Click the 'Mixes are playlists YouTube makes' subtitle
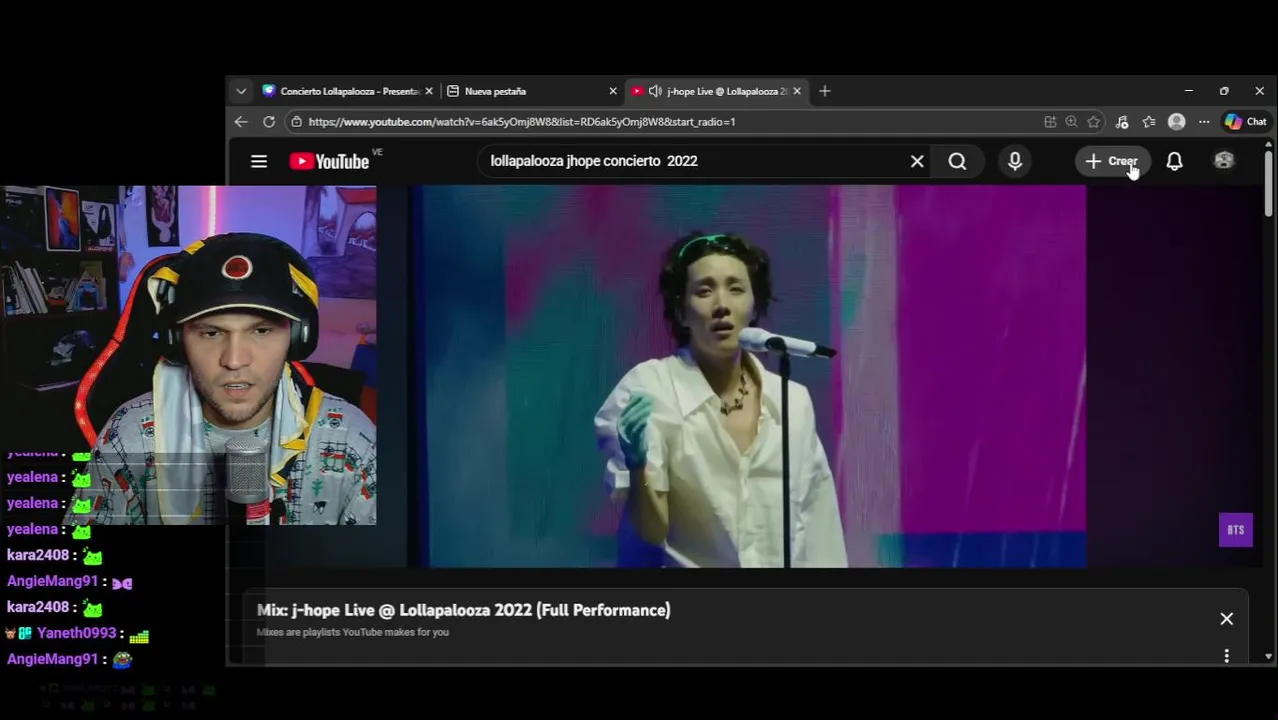Image resolution: width=1278 pixels, height=720 pixels. 353,632
